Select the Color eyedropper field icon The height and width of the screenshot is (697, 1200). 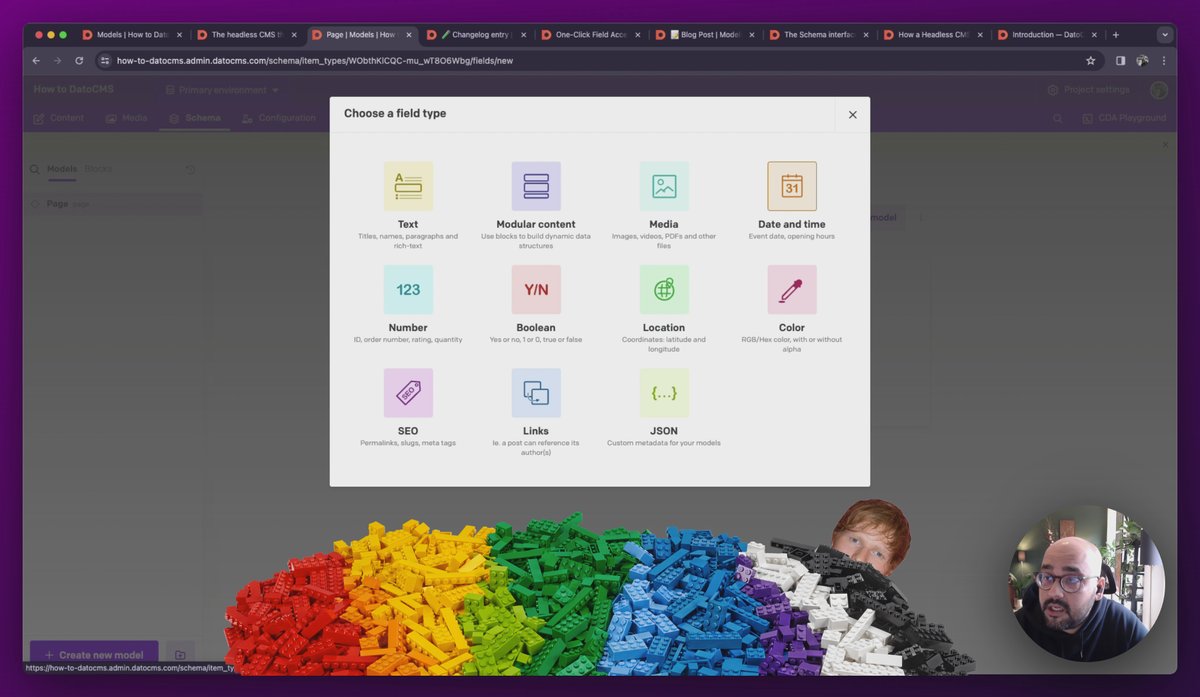coord(792,289)
